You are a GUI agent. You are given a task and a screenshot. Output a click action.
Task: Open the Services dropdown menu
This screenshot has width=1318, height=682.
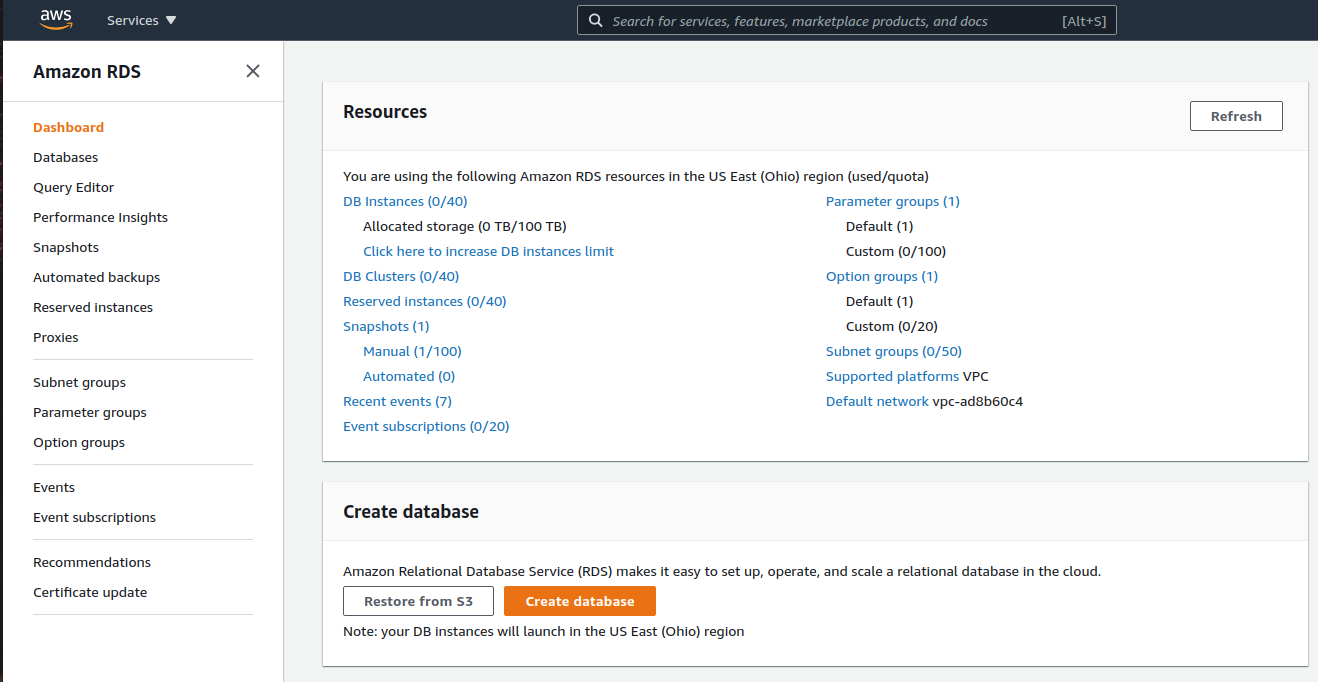click(141, 20)
